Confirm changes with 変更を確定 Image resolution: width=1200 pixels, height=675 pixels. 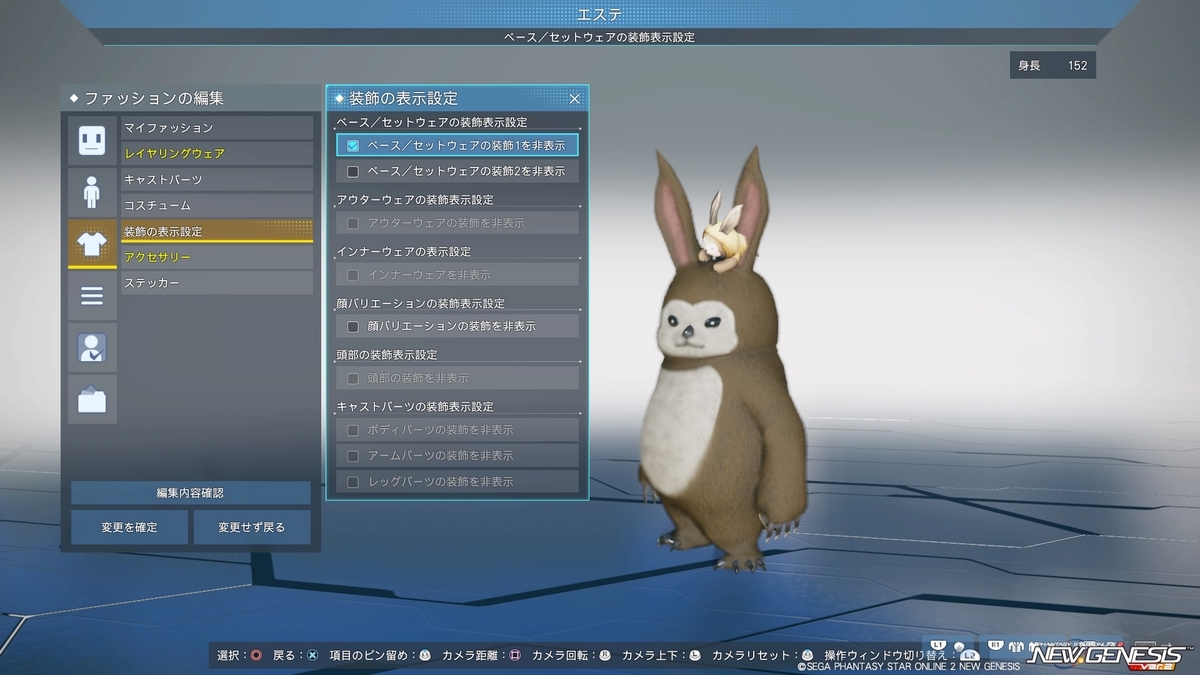[x=129, y=527]
